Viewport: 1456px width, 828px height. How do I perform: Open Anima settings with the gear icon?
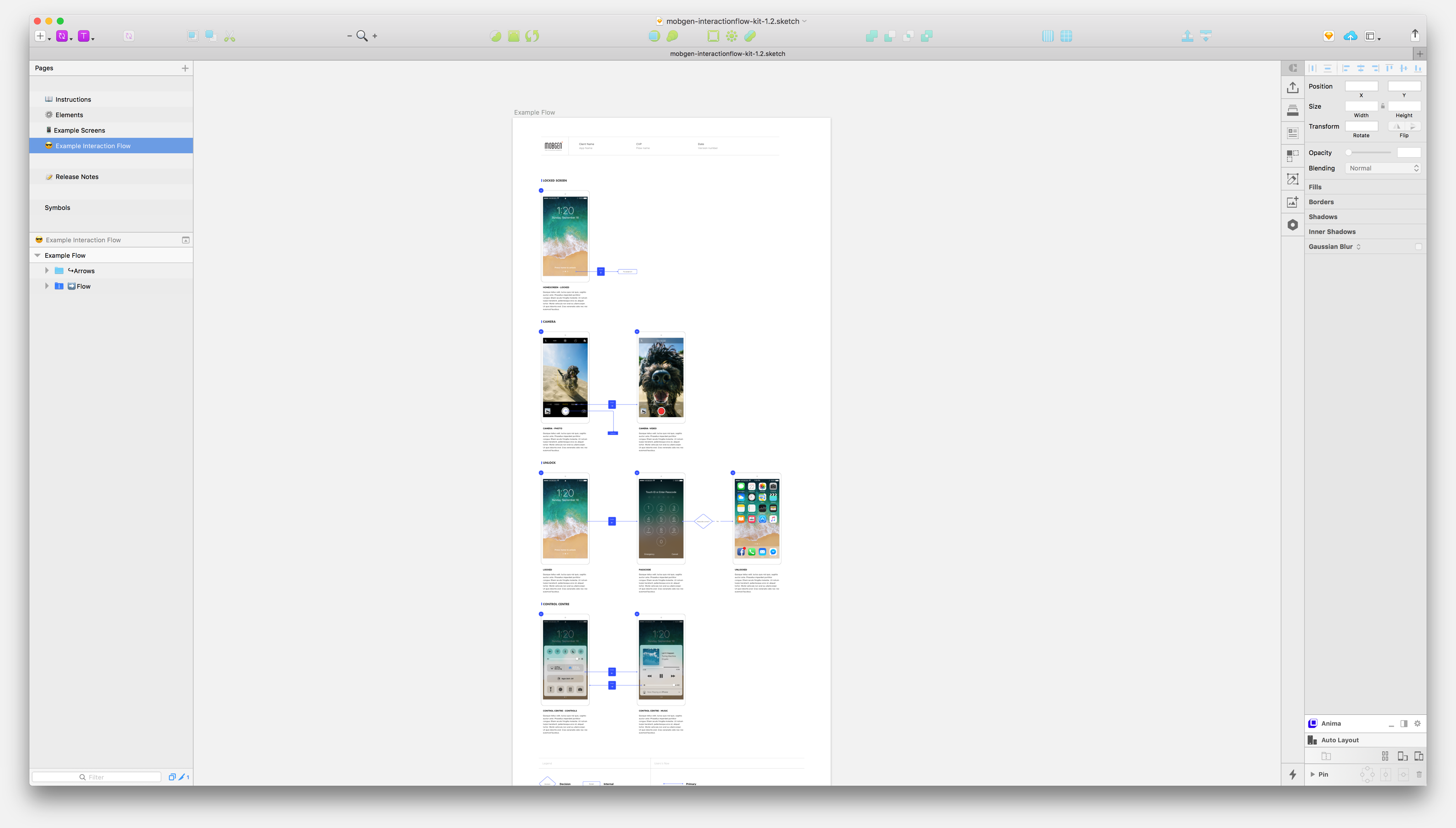pyautogui.click(x=1417, y=723)
